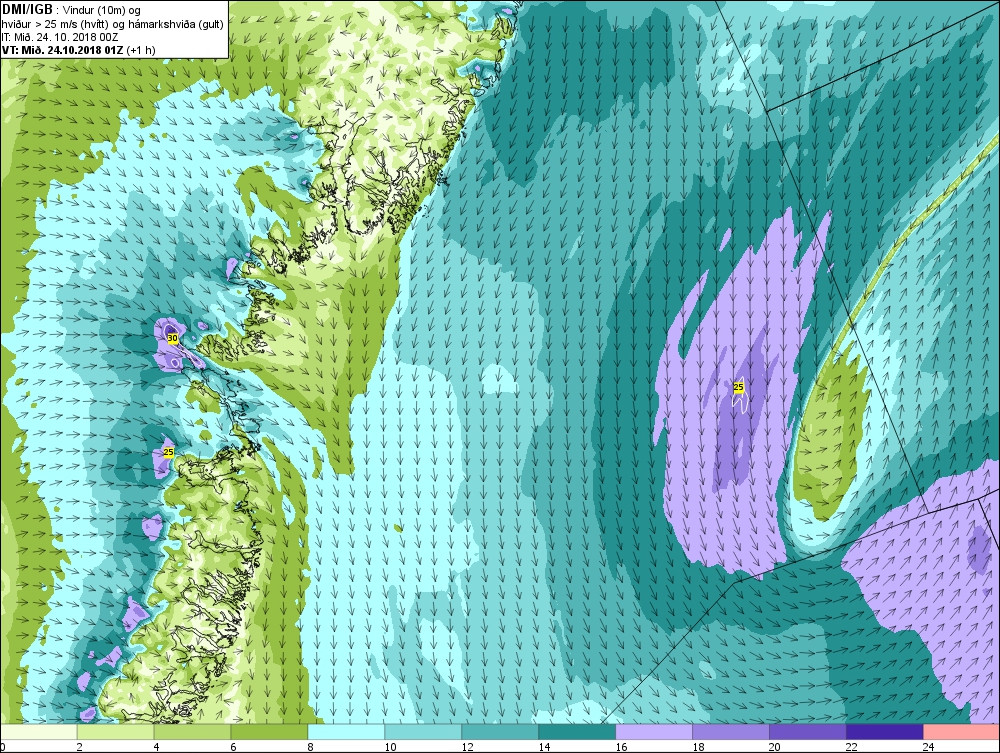
Task: Select the 20–22 m/s violet legend swatch
Action: pyautogui.click(x=807, y=732)
